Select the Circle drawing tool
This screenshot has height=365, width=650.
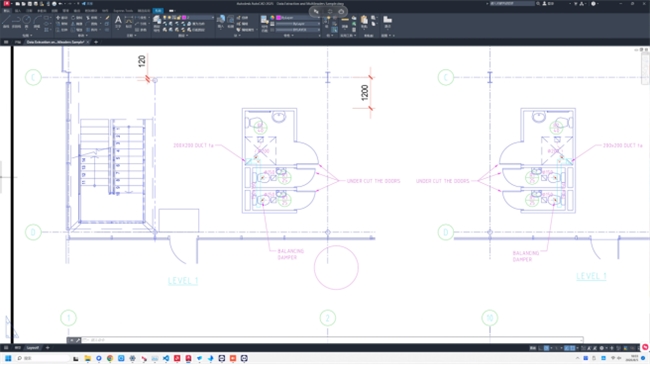[x=27, y=21]
